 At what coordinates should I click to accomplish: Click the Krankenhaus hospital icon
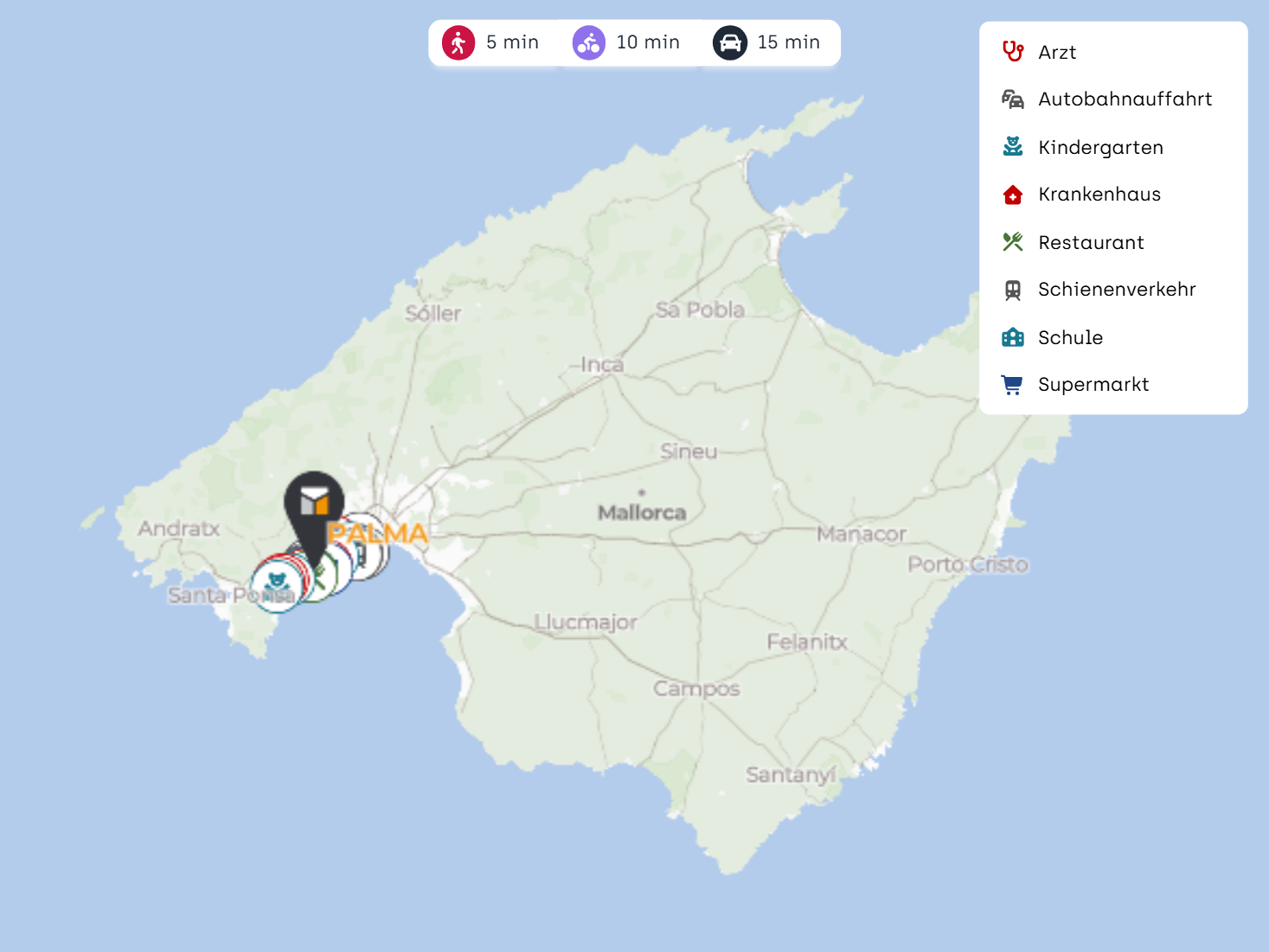[1013, 195]
